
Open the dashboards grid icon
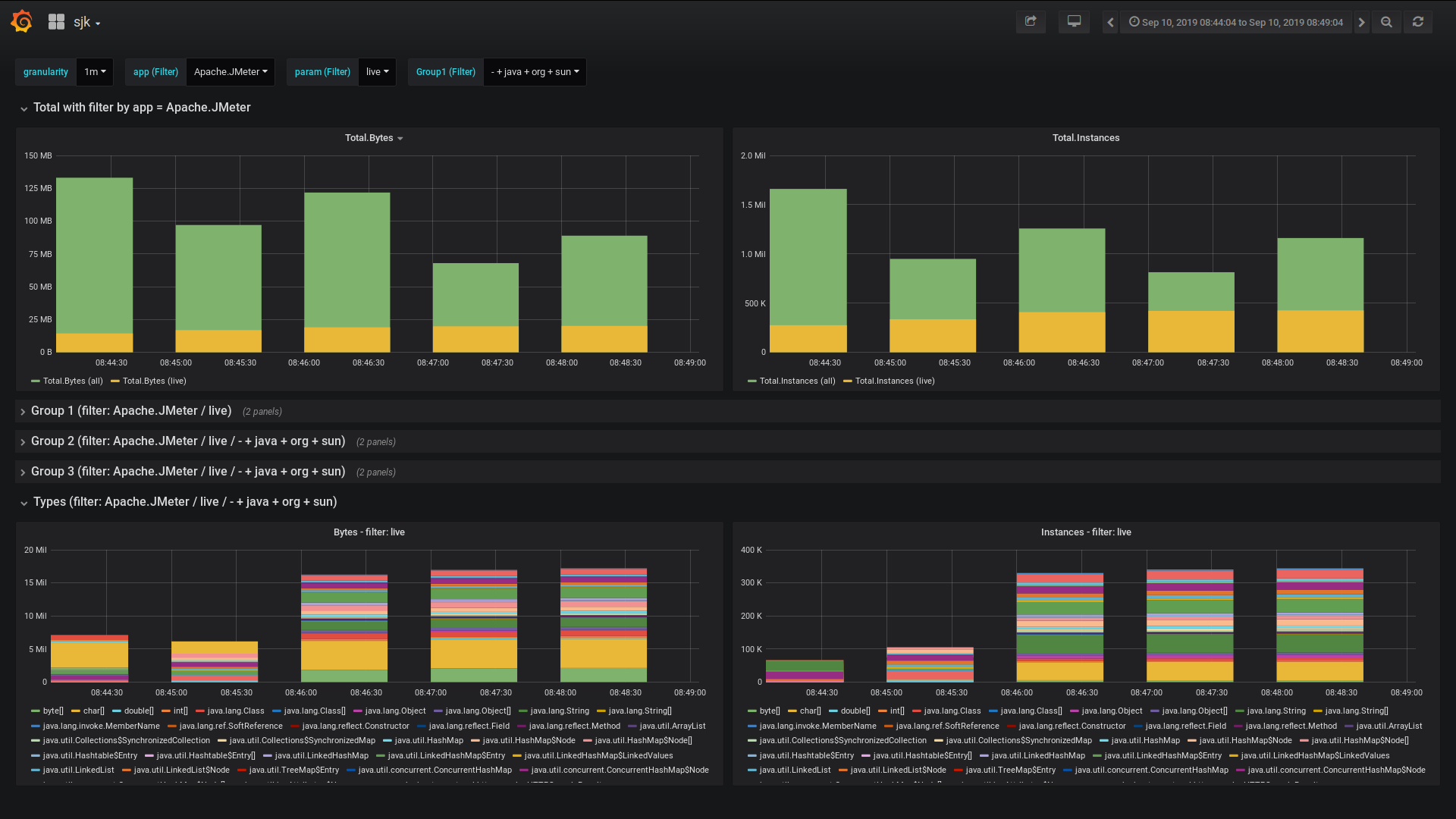point(56,22)
